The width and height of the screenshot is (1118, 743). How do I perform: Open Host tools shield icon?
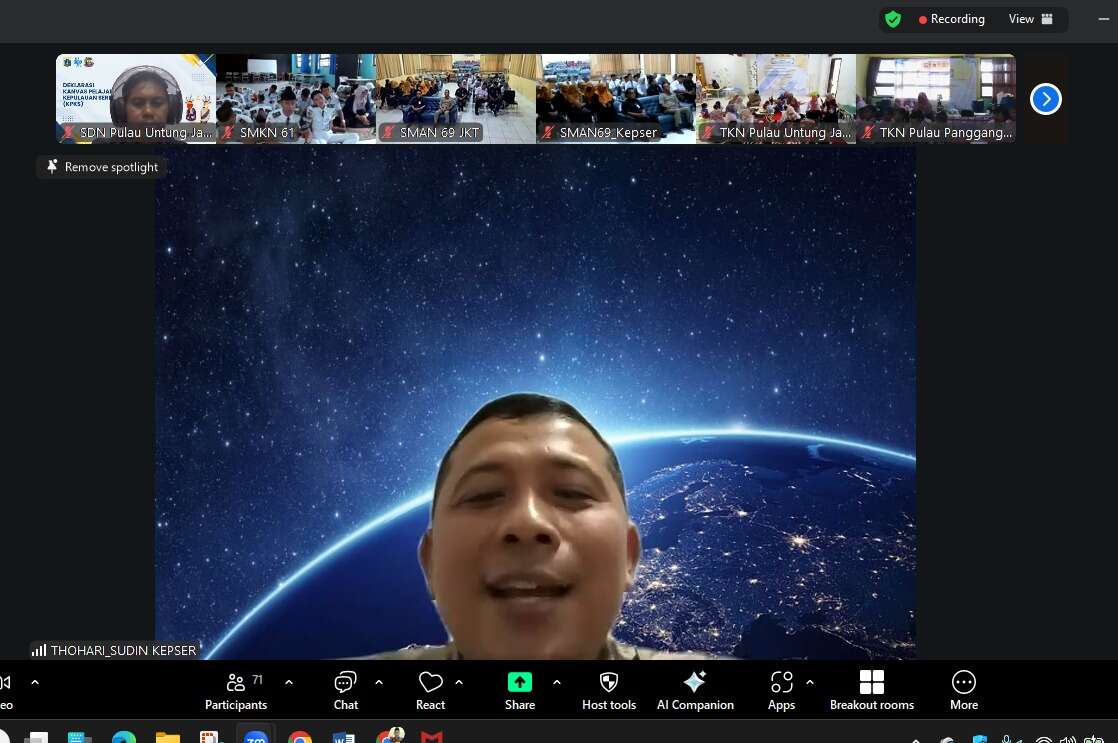[609, 690]
